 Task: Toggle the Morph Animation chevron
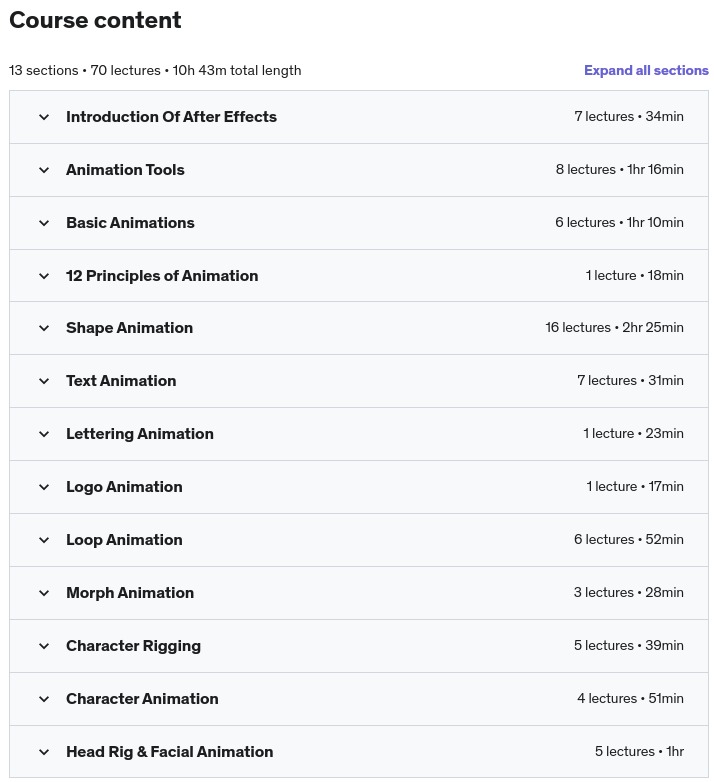click(44, 593)
